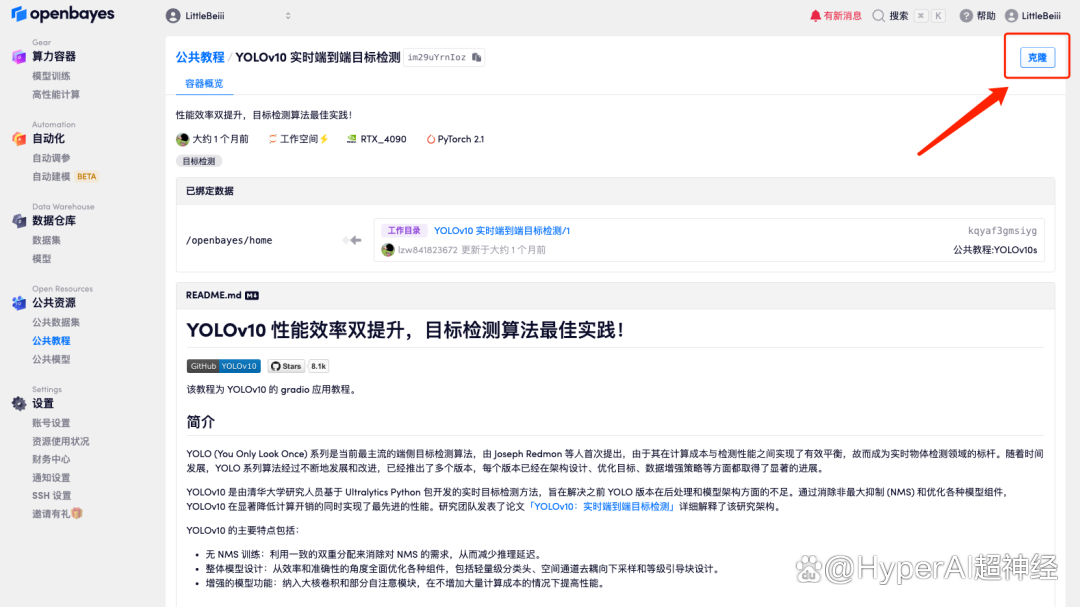1080x607 pixels.
Task: Open the LittleBeiii account menu at top right
Action: click(x=1032, y=16)
